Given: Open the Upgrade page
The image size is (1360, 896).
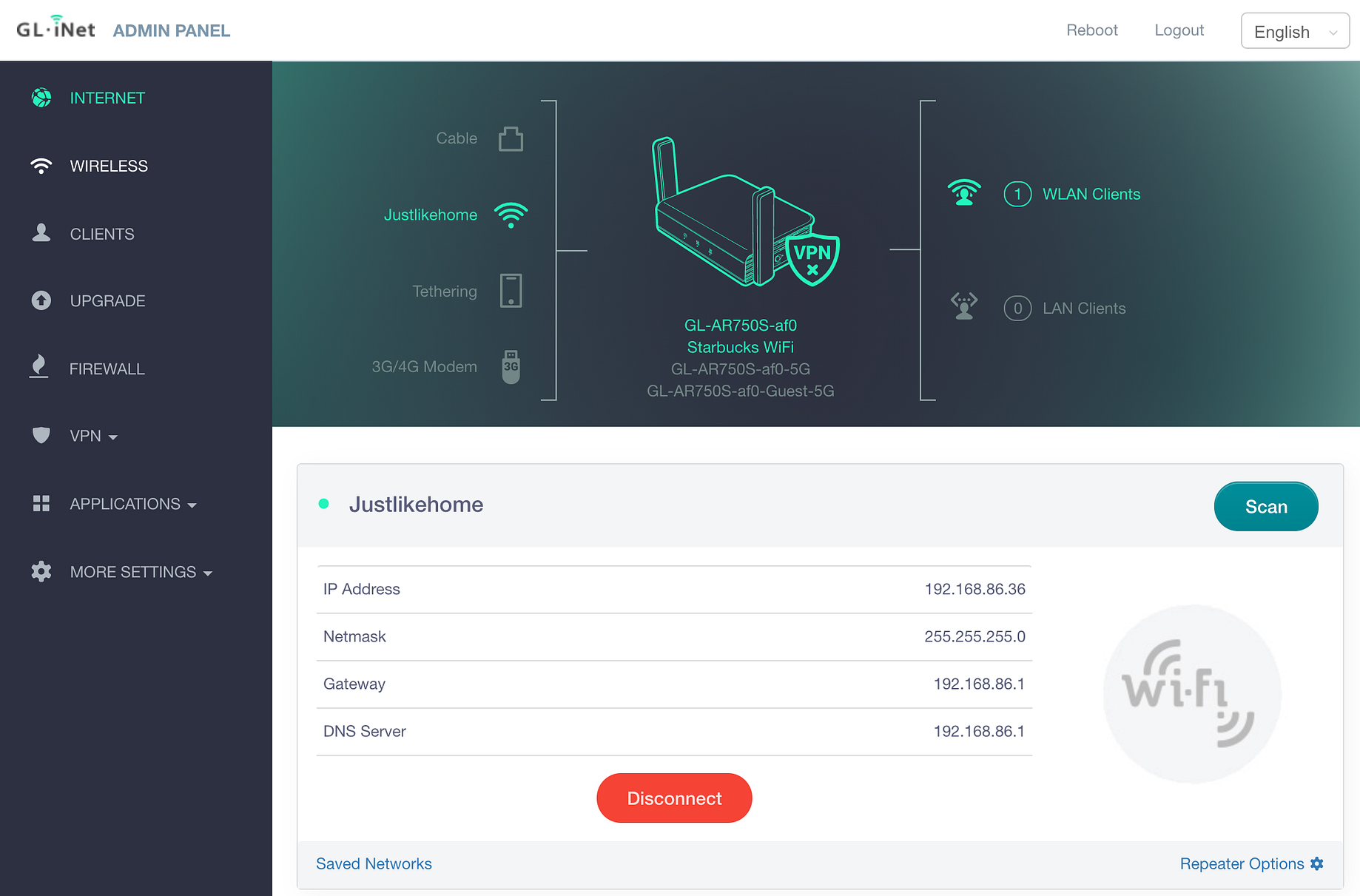Looking at the screenshot, I should (107, 301).
